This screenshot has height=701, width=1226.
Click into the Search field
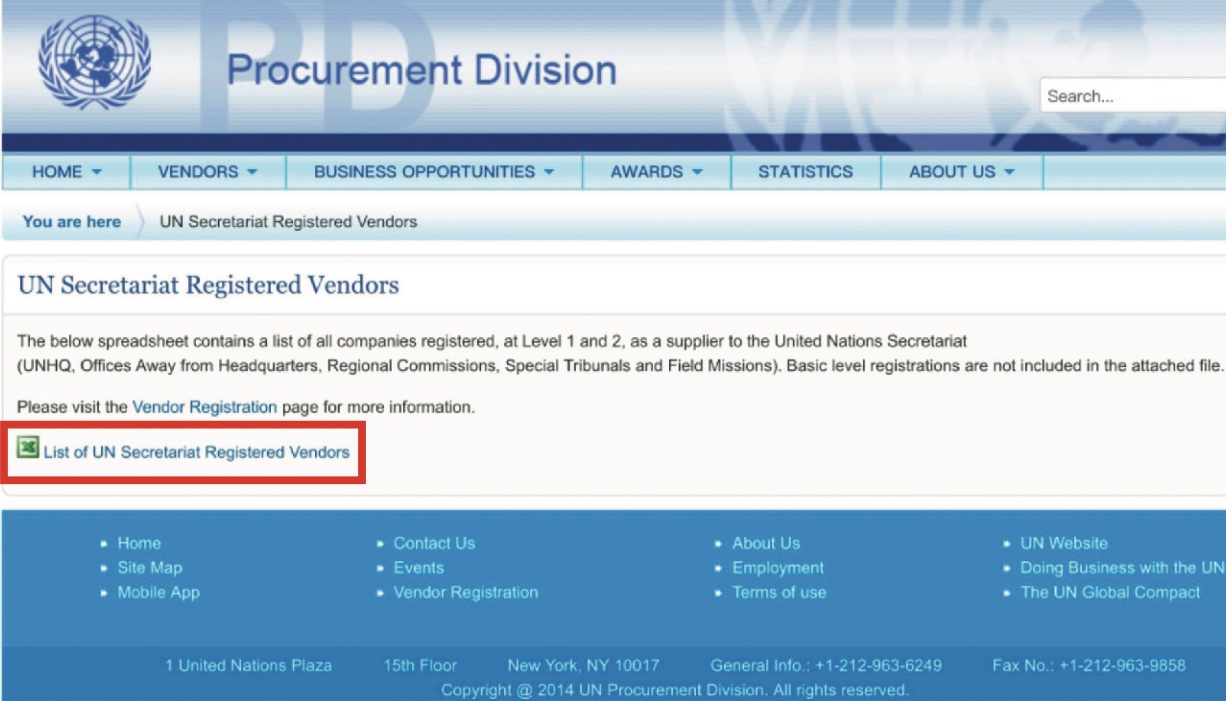1133,96
